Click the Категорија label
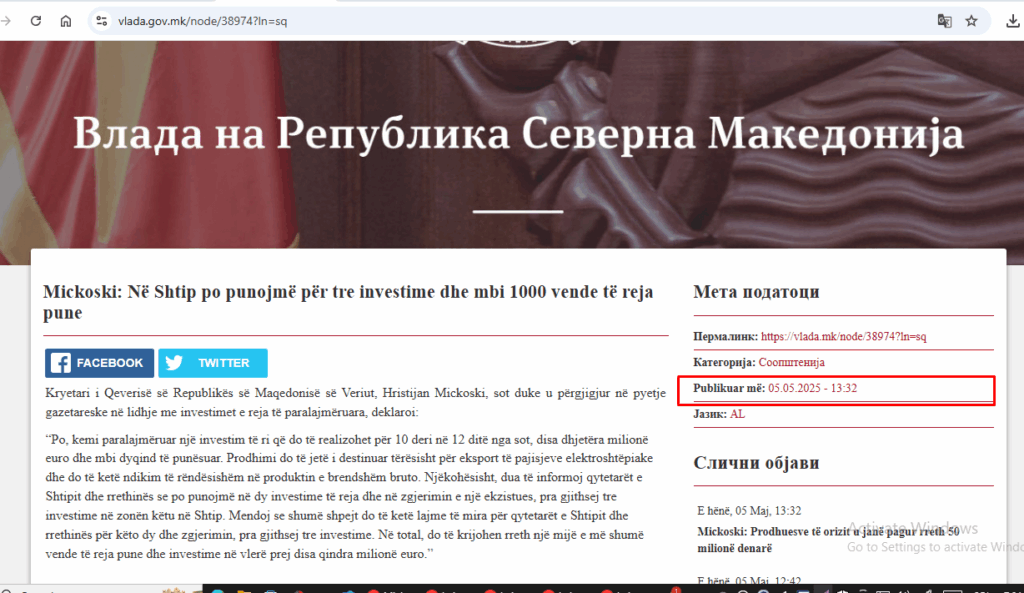Viewport: 1024px width, 593px height. [x=724, y=362]
